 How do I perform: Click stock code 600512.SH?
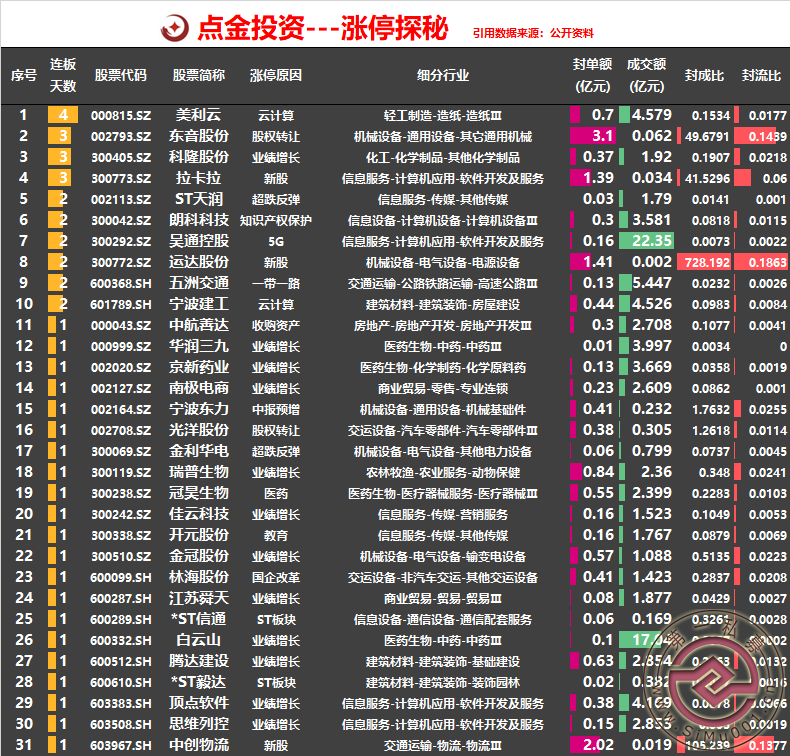pyautogui.click(x=121, y=661)
